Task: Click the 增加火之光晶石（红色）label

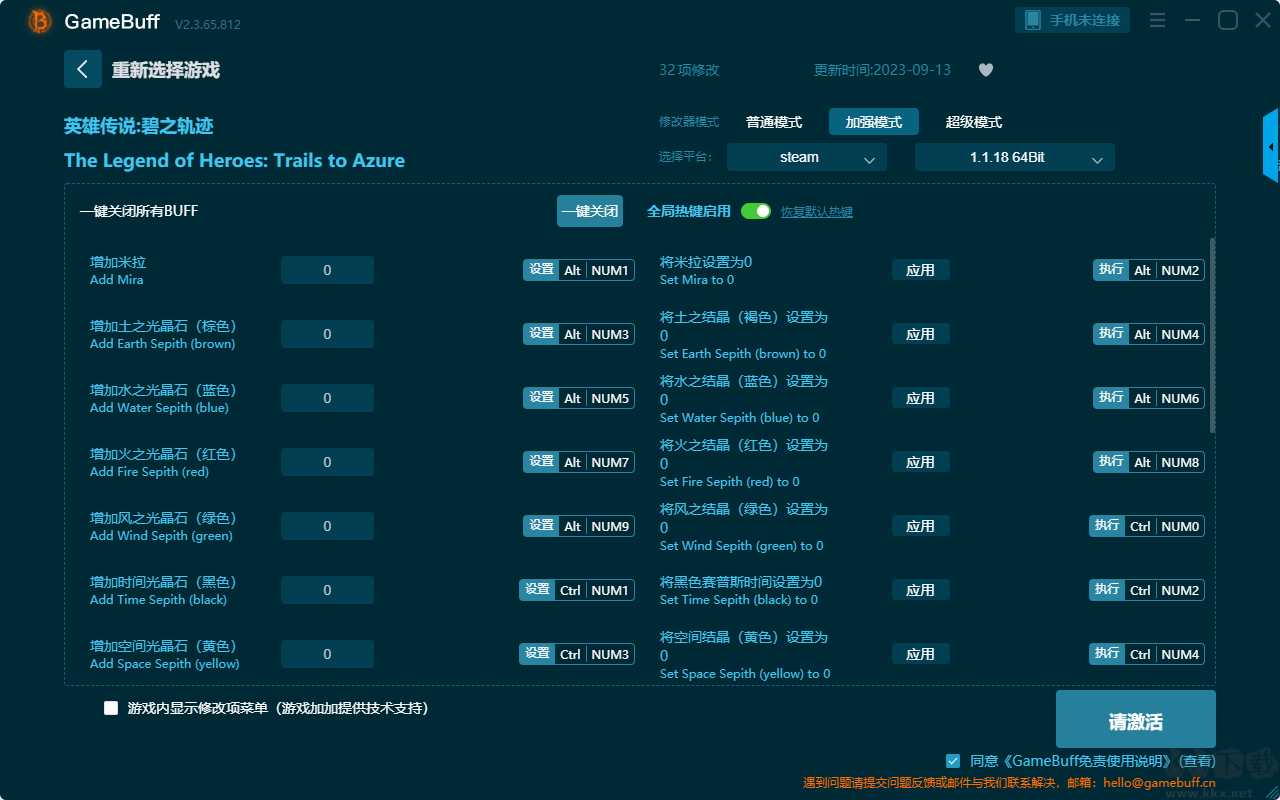Action: (163, 454)
